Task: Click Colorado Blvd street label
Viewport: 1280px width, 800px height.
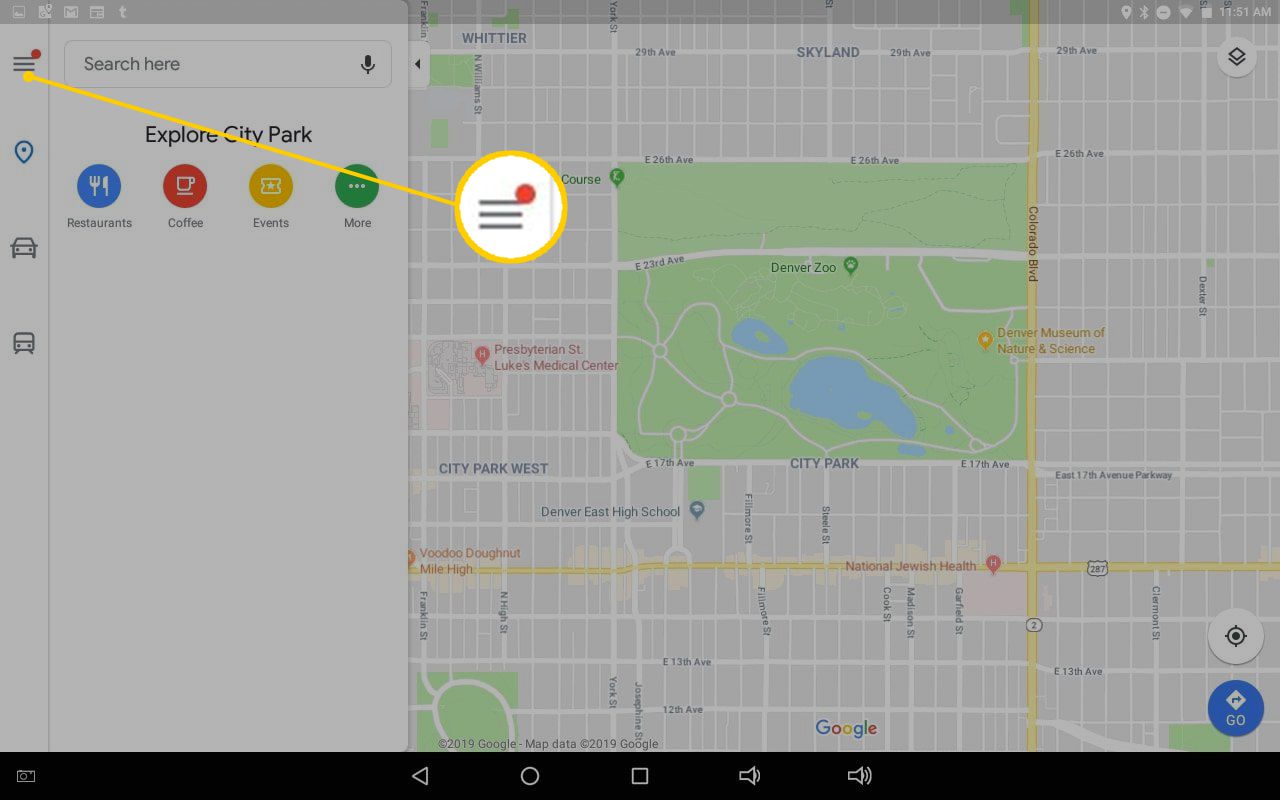Action: (x=1033, y=243)
